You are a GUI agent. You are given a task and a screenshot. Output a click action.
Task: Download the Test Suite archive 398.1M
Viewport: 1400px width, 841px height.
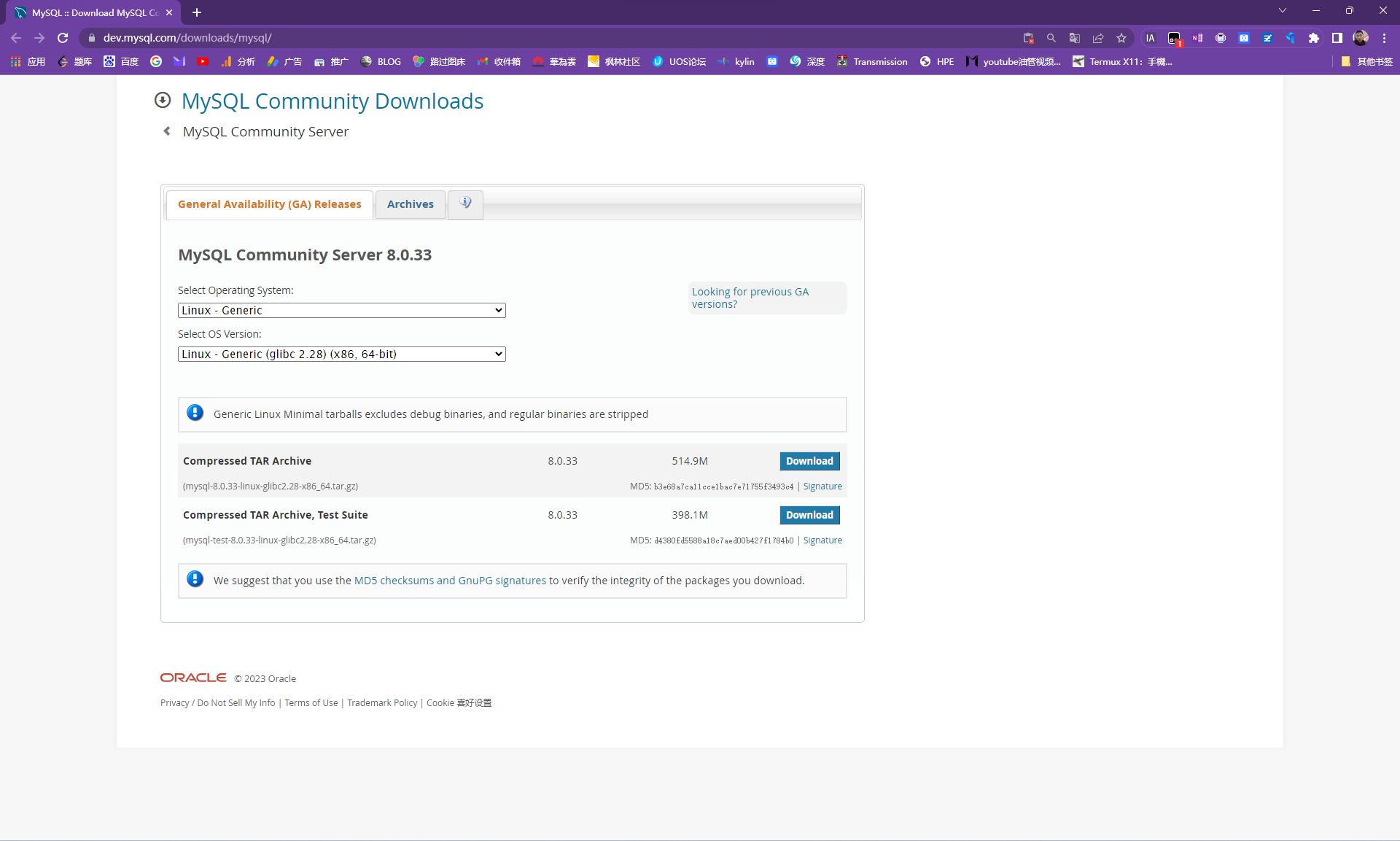click(x=809, y=515)
